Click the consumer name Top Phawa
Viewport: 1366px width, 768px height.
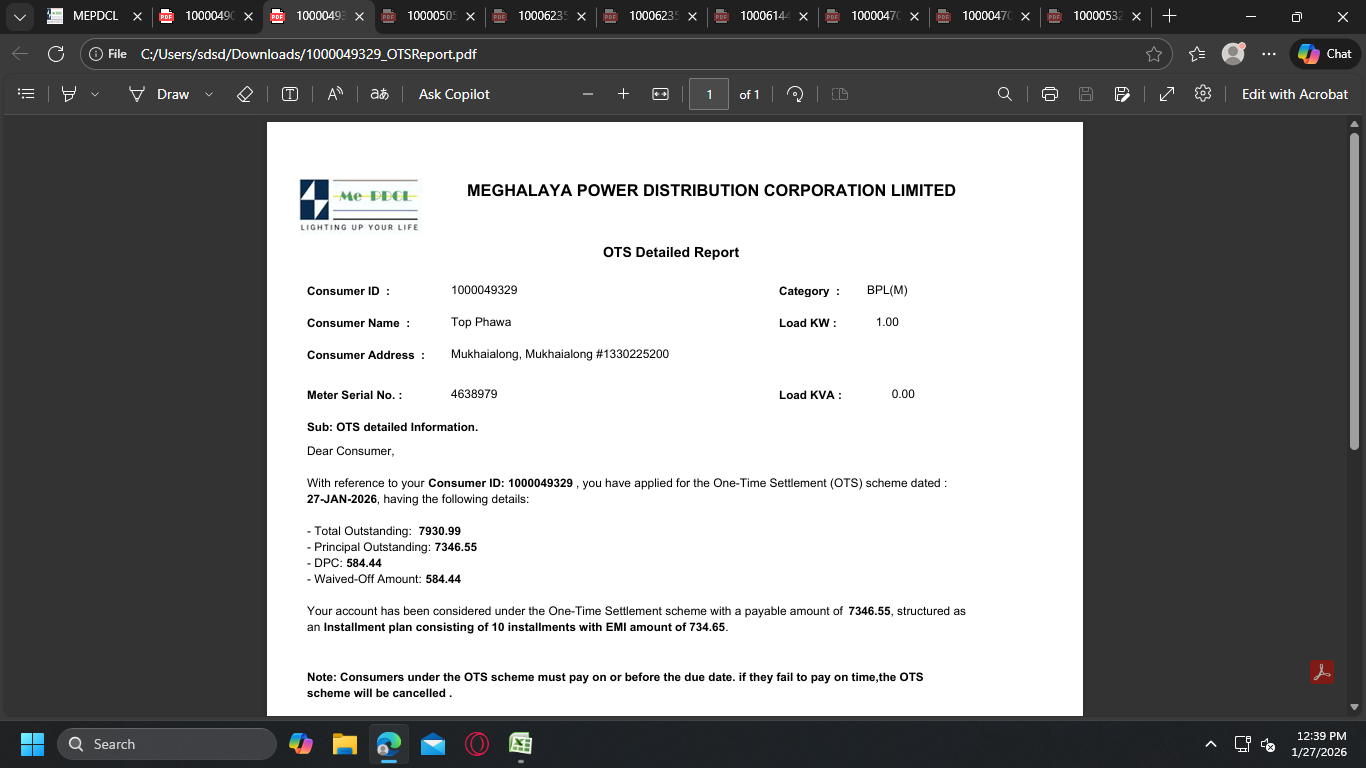(481, 322)
